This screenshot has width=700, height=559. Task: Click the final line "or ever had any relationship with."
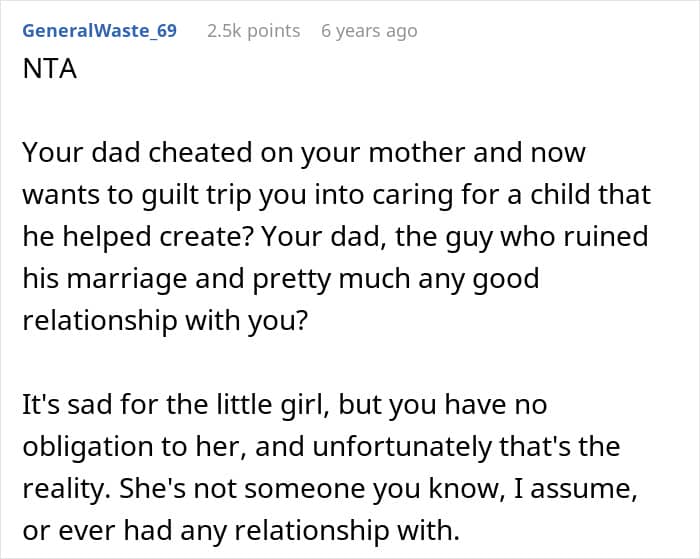point(286,530)
